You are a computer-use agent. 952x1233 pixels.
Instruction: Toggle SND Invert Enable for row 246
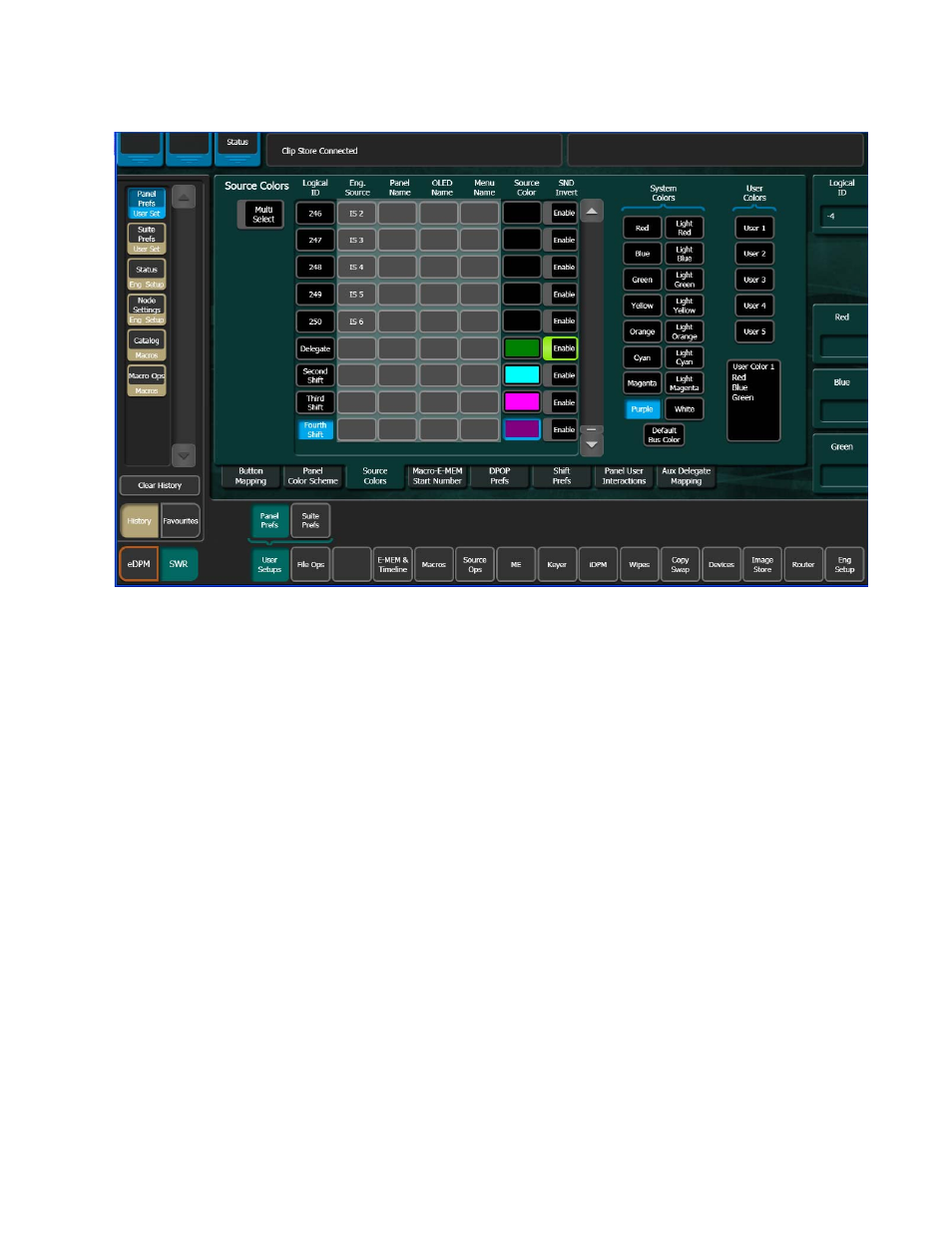pos(562,213)
